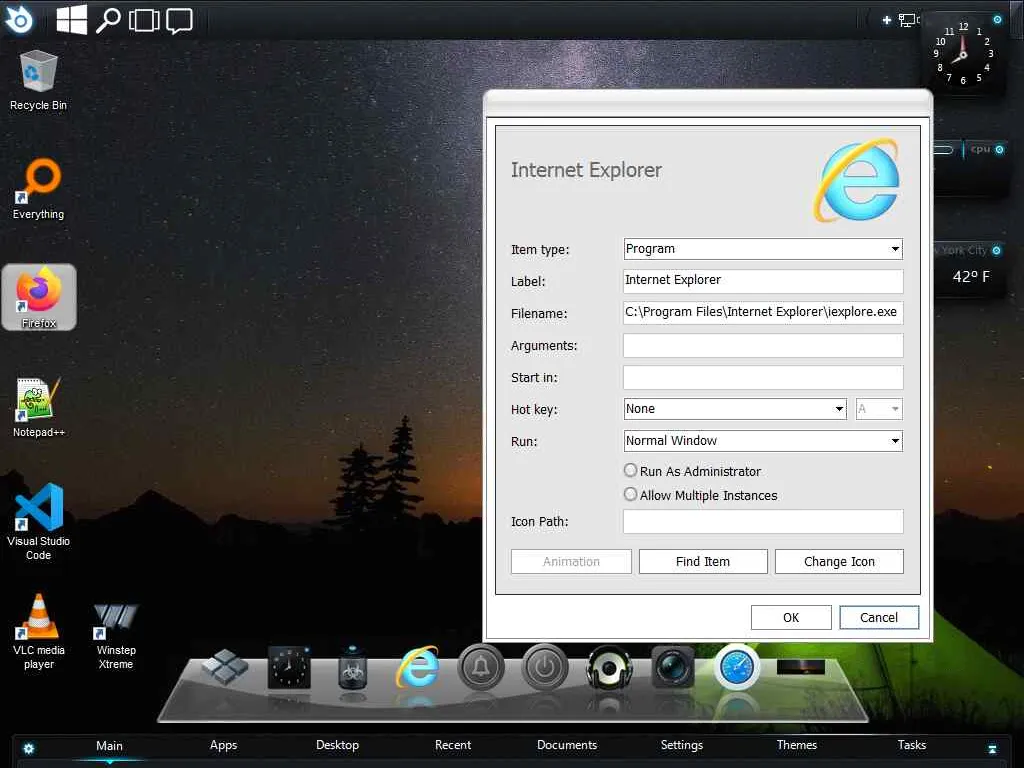Click the 42° F temperature reading
Screen dimensions: 1024x768
click(971, 276)
